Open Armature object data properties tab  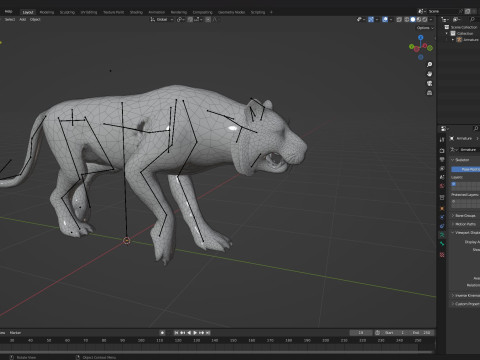click(442, 235)
